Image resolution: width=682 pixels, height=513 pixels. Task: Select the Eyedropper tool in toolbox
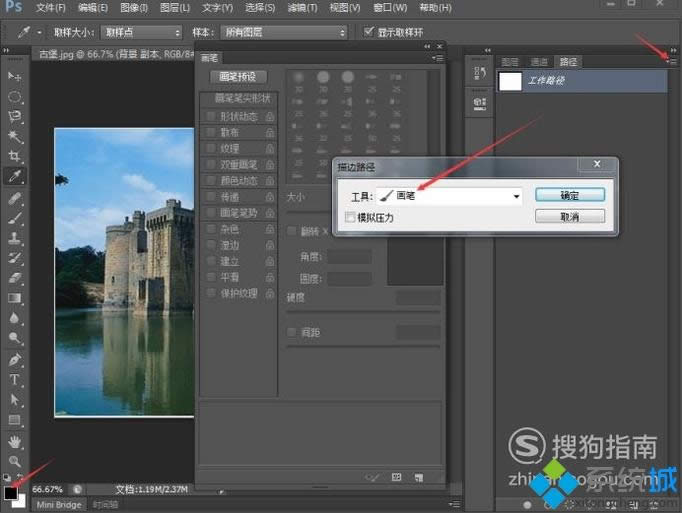(14, 176)
